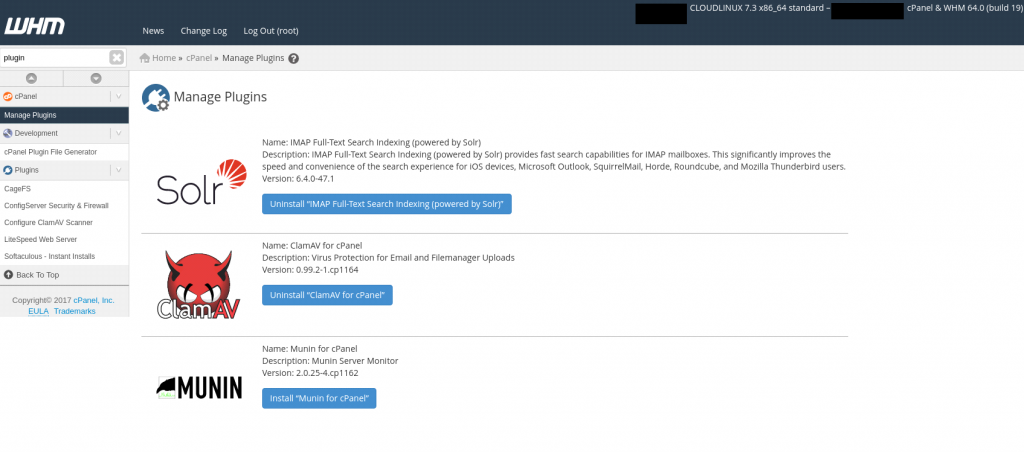Click the Manage Plugins page heading

click(x=220, y=97)
